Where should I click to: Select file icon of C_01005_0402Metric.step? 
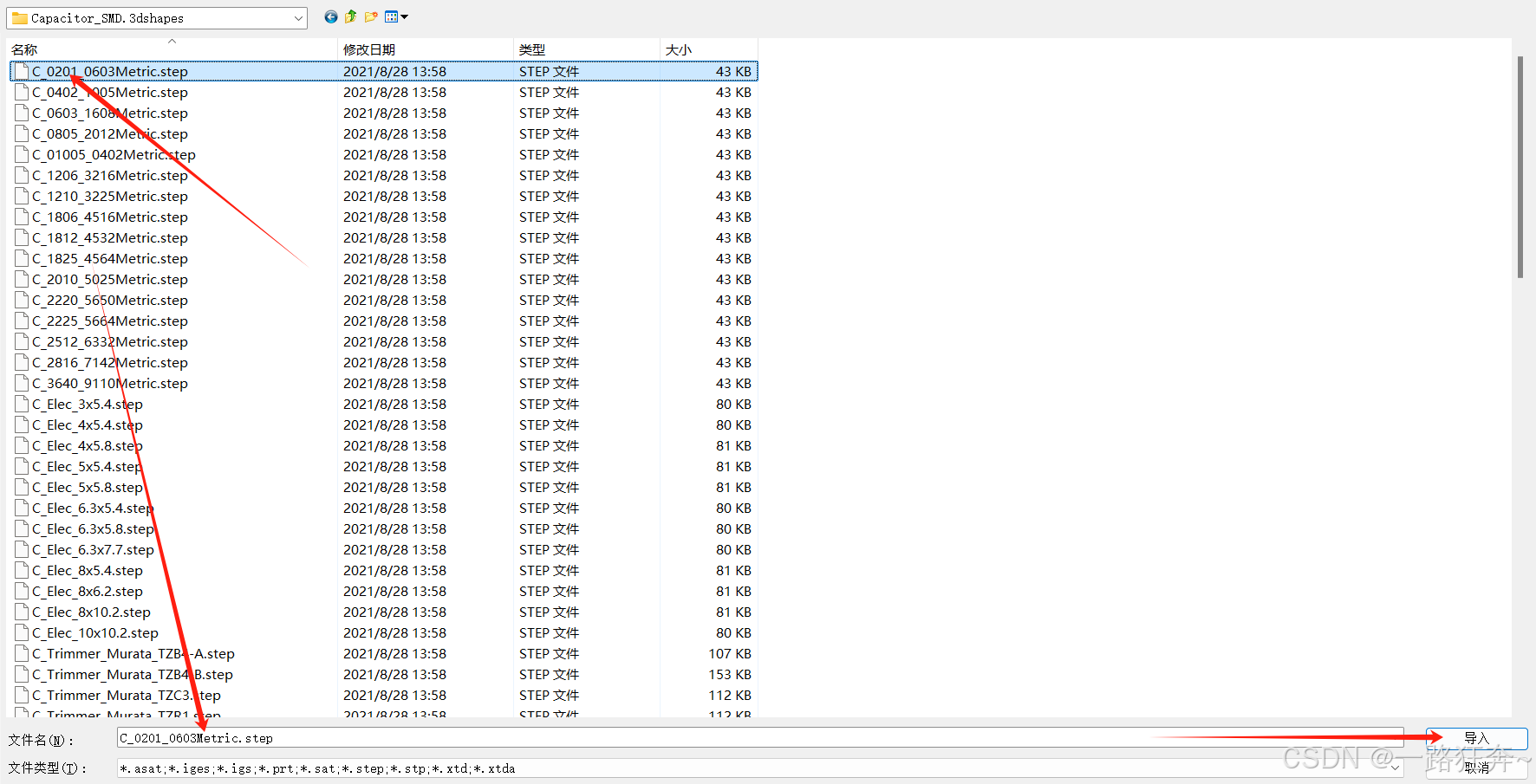click(22, 154)
